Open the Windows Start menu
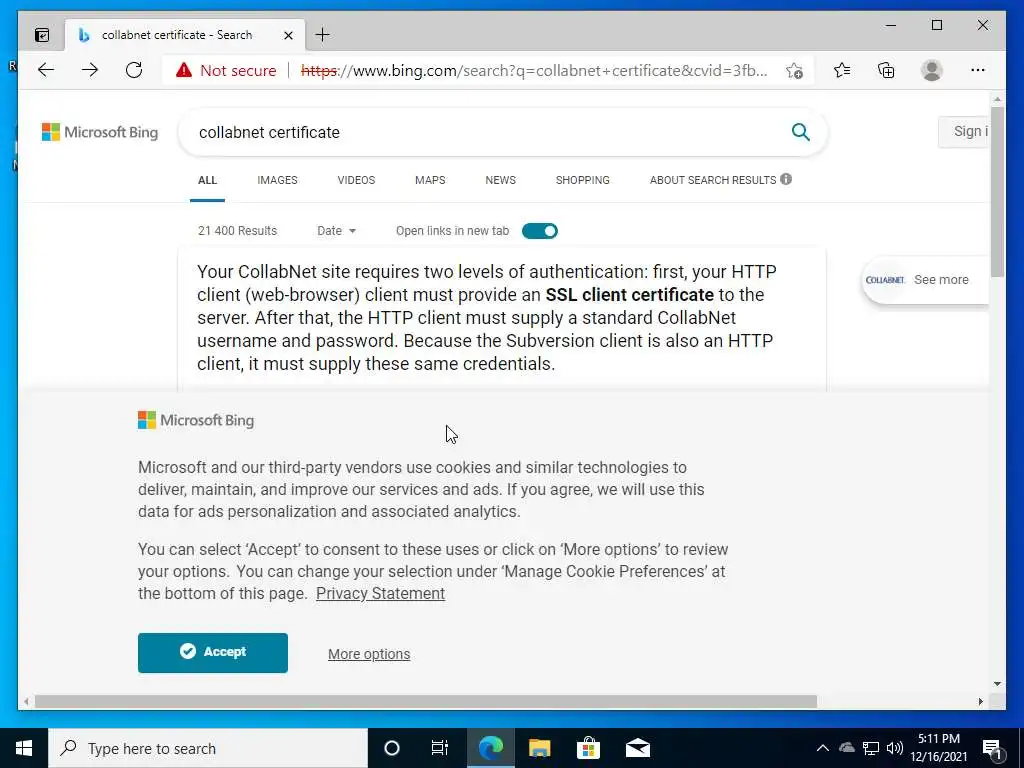 click(x=24, y=748)
